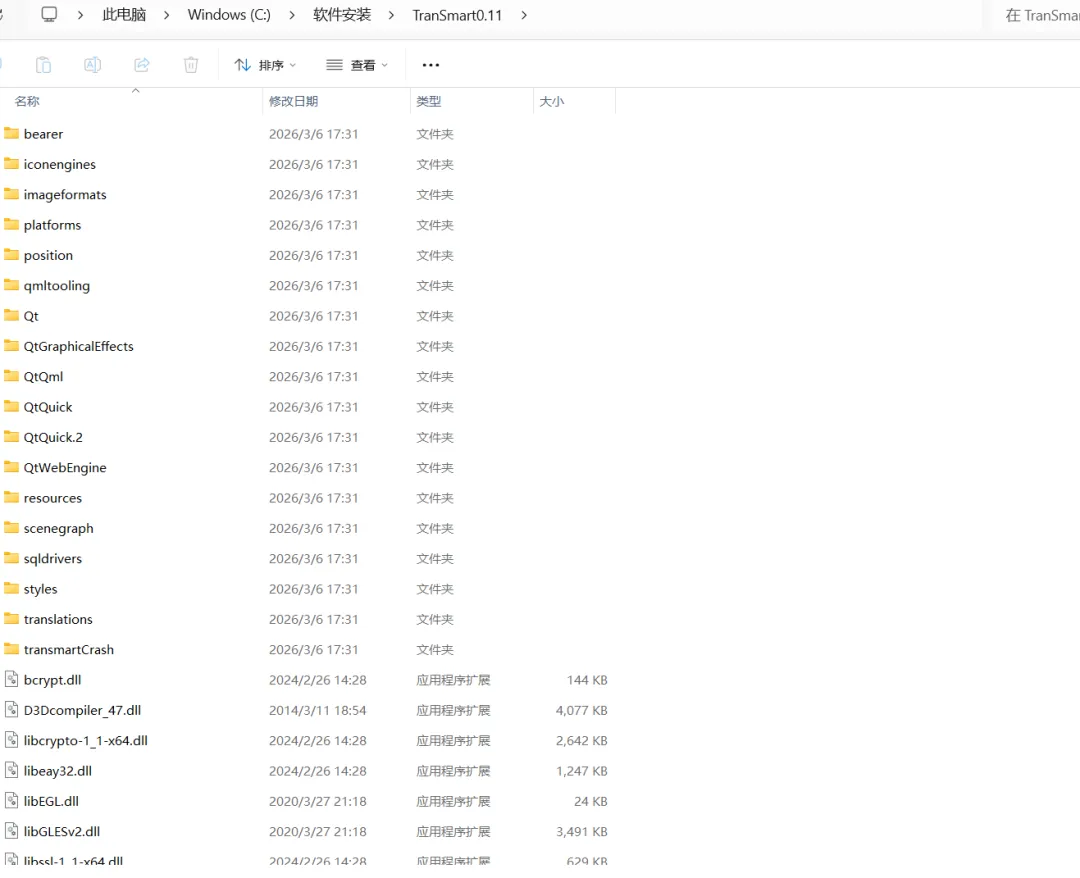Click the 144 KB size of bcrypt.dll

587,680
